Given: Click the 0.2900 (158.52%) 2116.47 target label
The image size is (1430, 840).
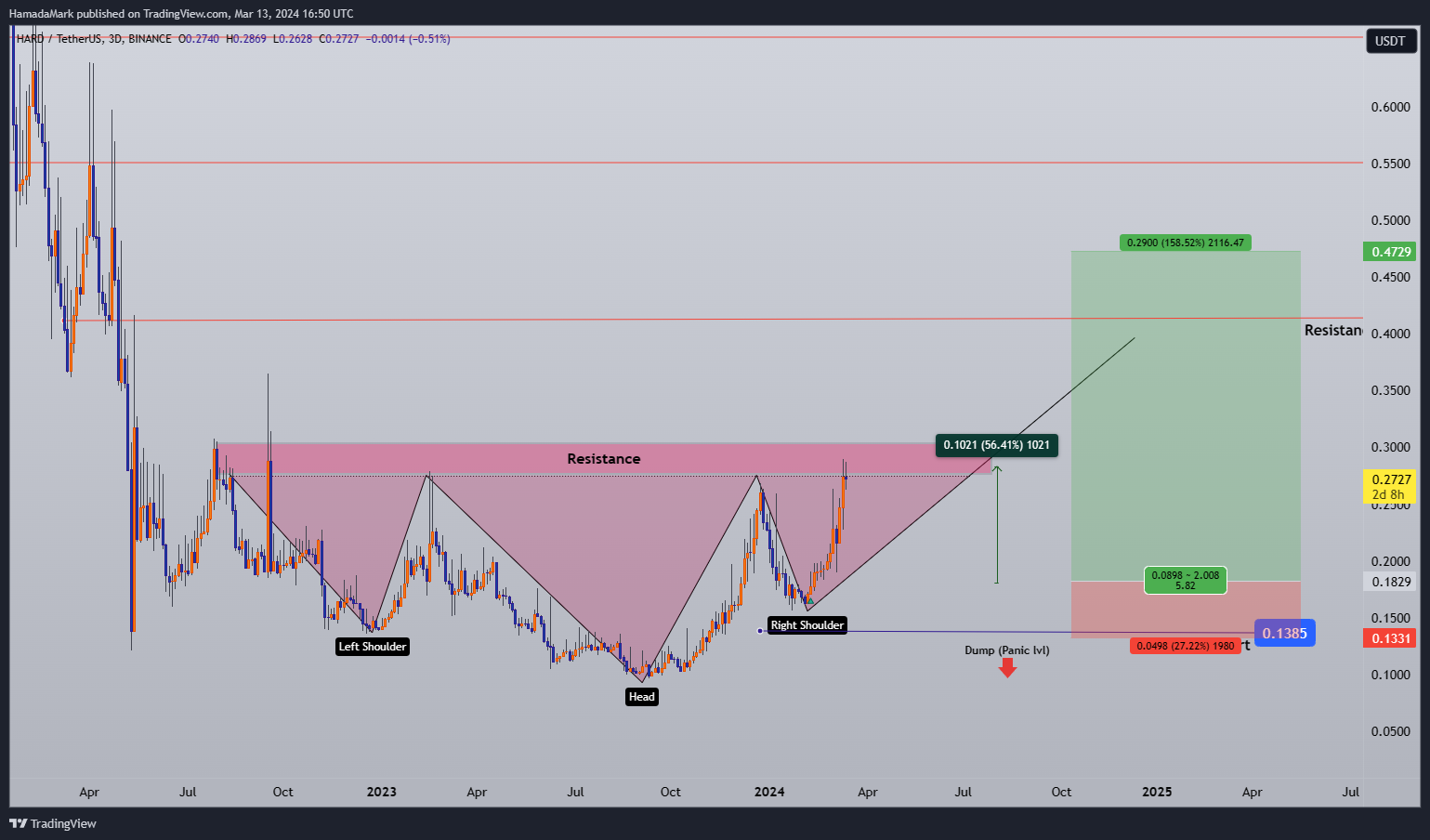Looking at the screenshot, I should pyautogui.click(x=1186, y=243).
